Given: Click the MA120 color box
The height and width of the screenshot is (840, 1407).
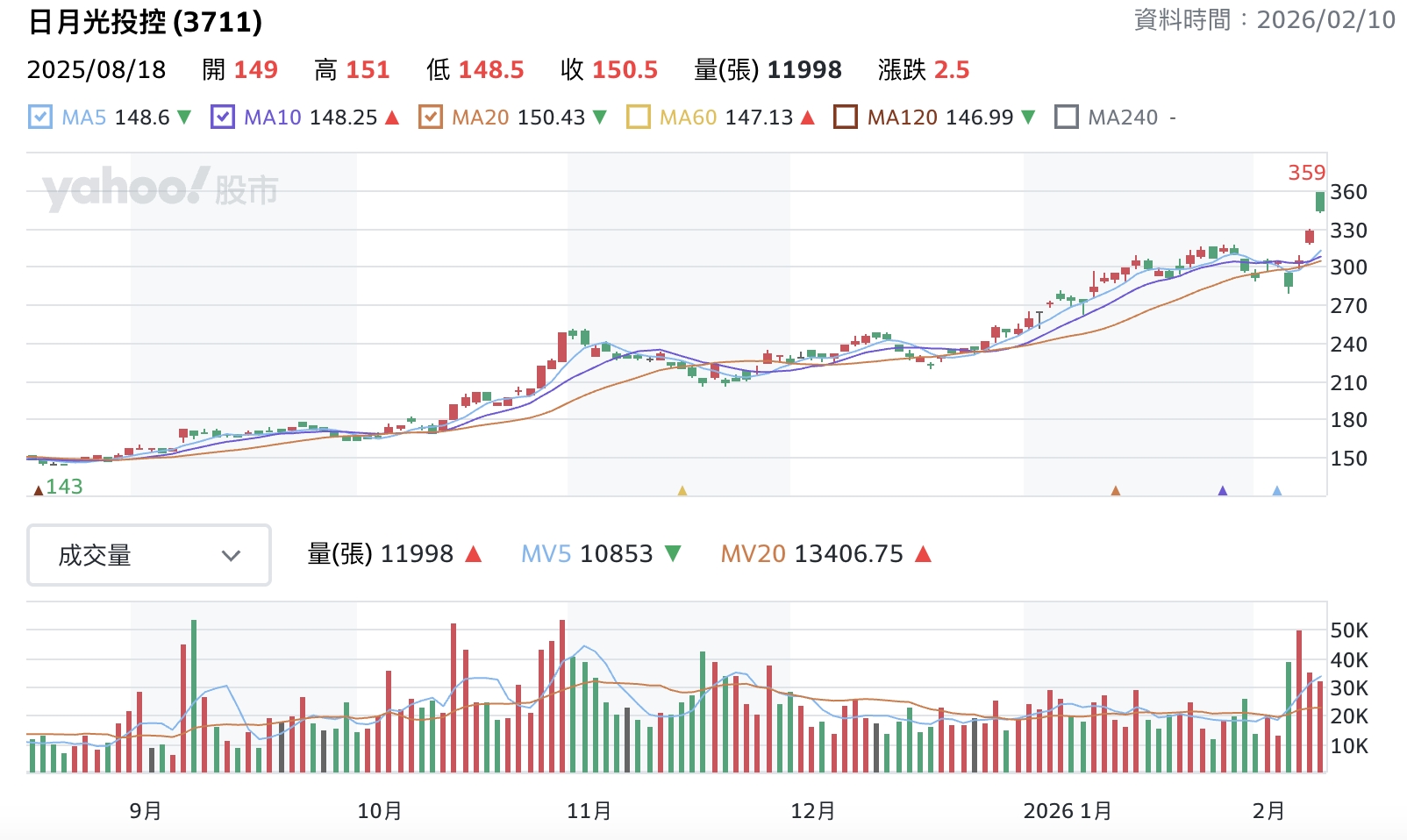Looking at the screenshot, I should click(x=846, y=117).
